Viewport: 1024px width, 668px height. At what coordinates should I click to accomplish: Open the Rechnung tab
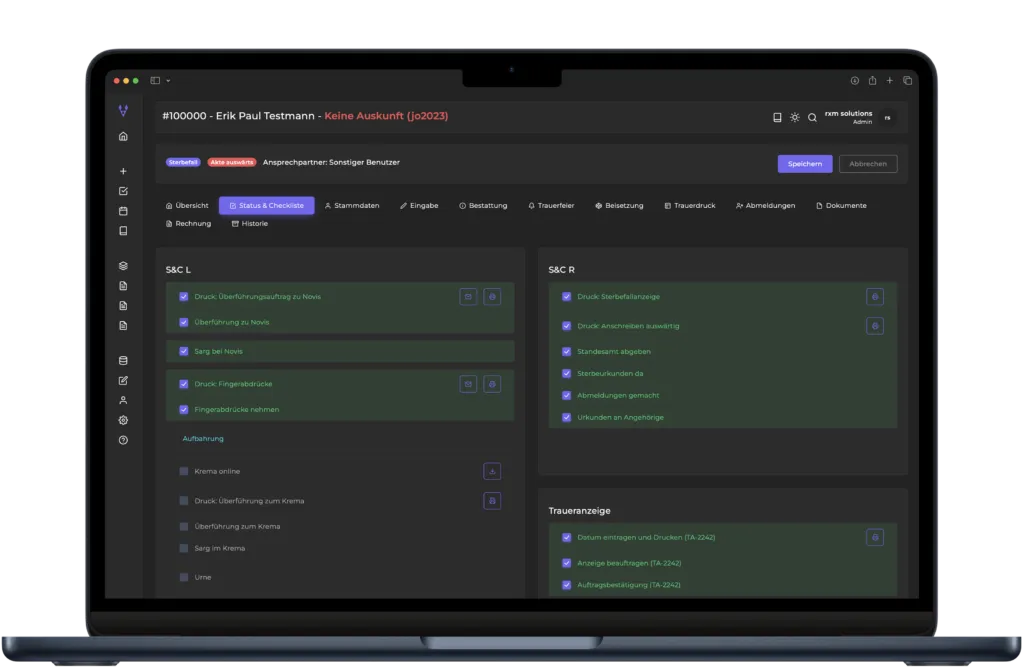point(188,223)
